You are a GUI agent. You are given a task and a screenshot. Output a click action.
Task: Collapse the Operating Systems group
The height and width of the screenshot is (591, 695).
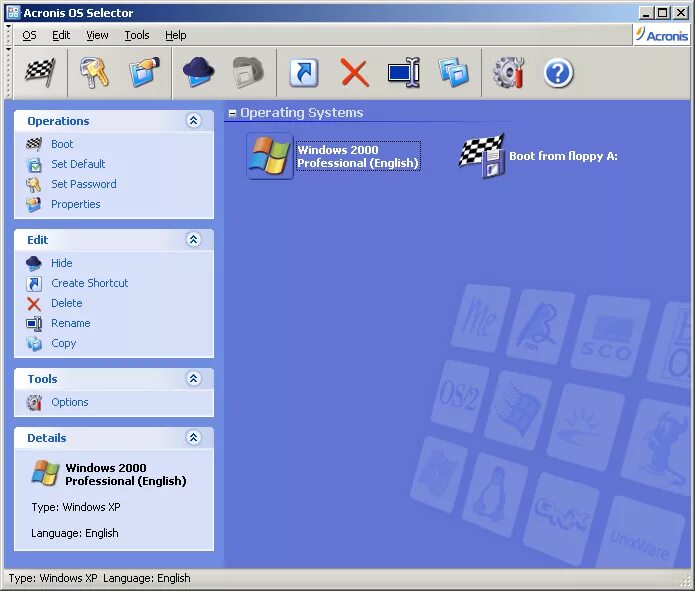232,113
